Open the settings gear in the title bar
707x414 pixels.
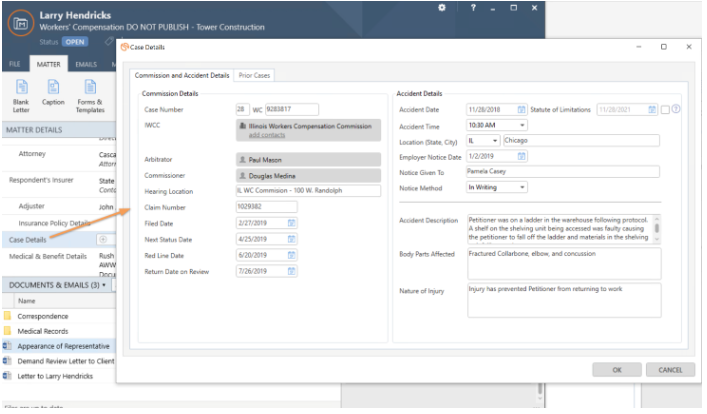pyautogui.click(x=442, y=8)
